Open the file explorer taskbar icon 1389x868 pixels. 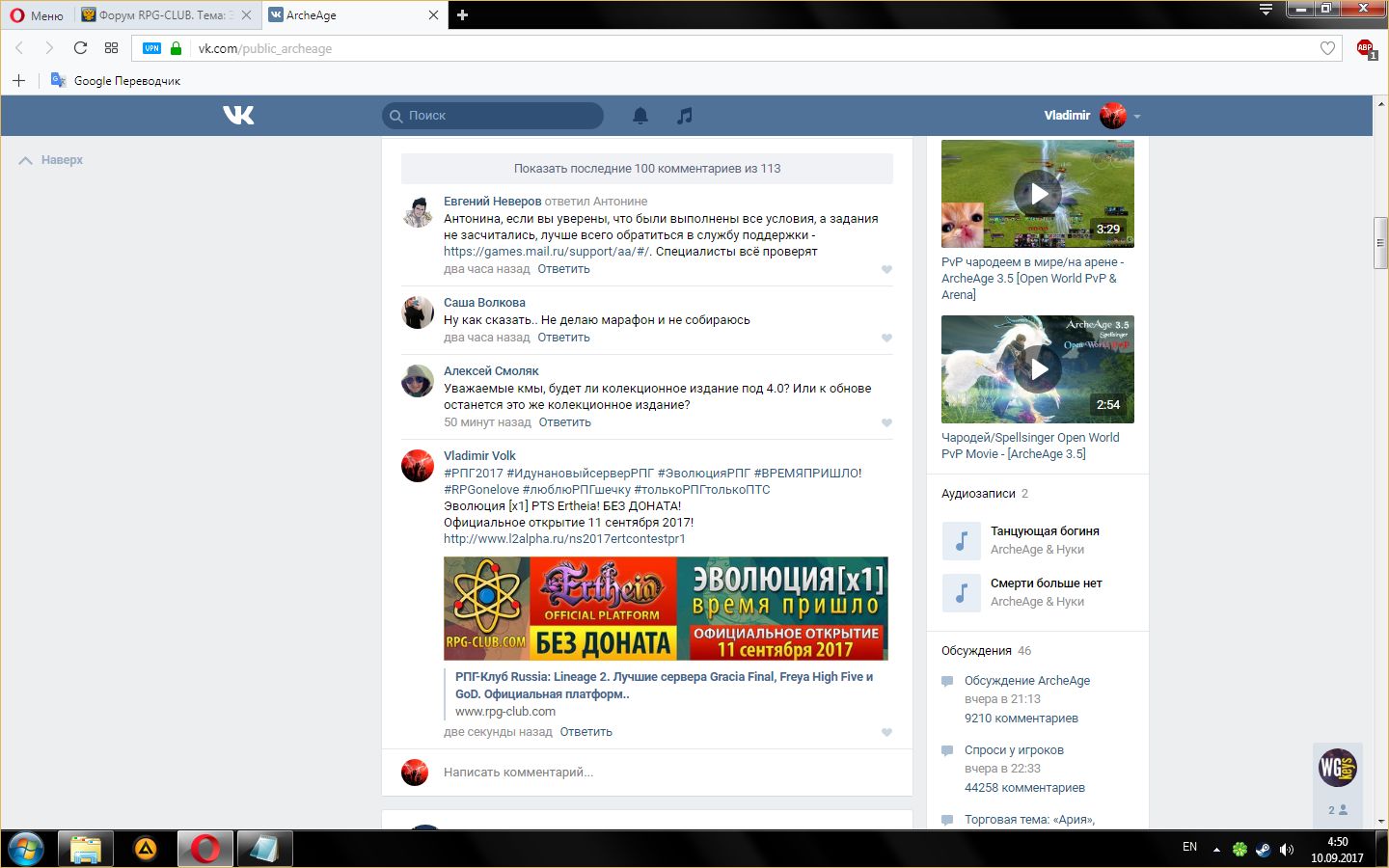[86, 850]
